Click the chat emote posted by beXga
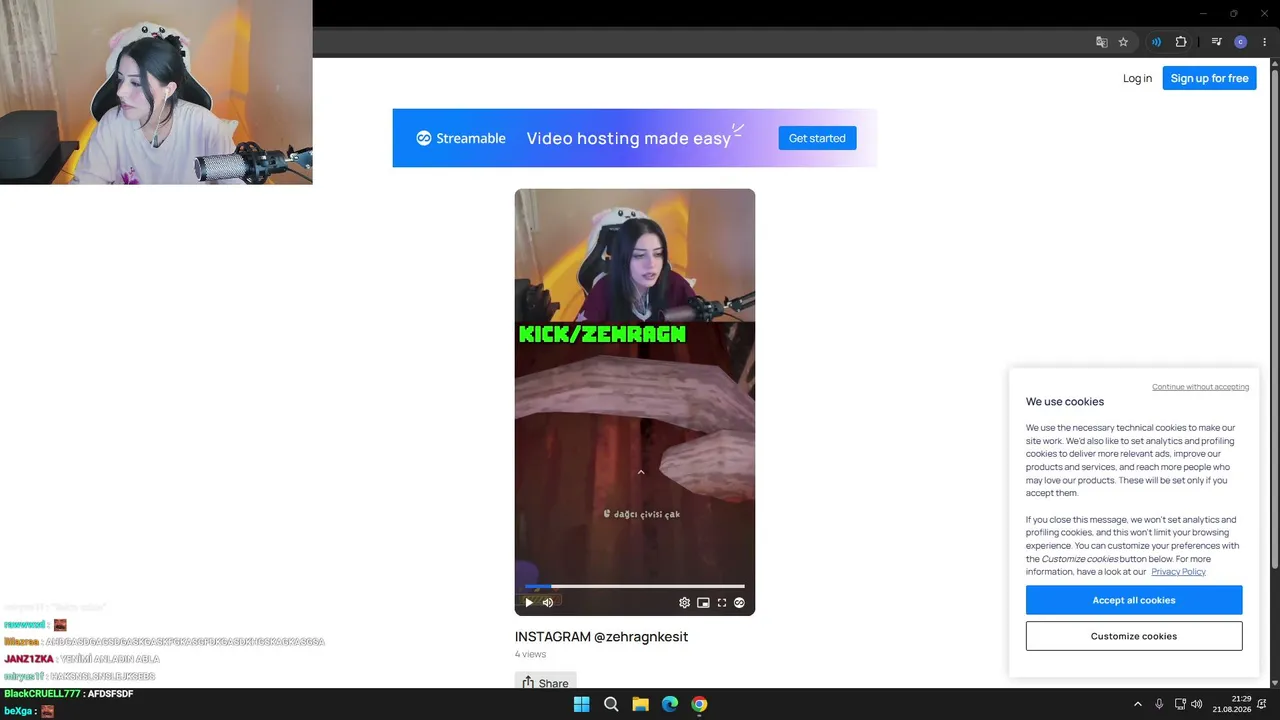The image size is (1280, 720). (47, 711)
